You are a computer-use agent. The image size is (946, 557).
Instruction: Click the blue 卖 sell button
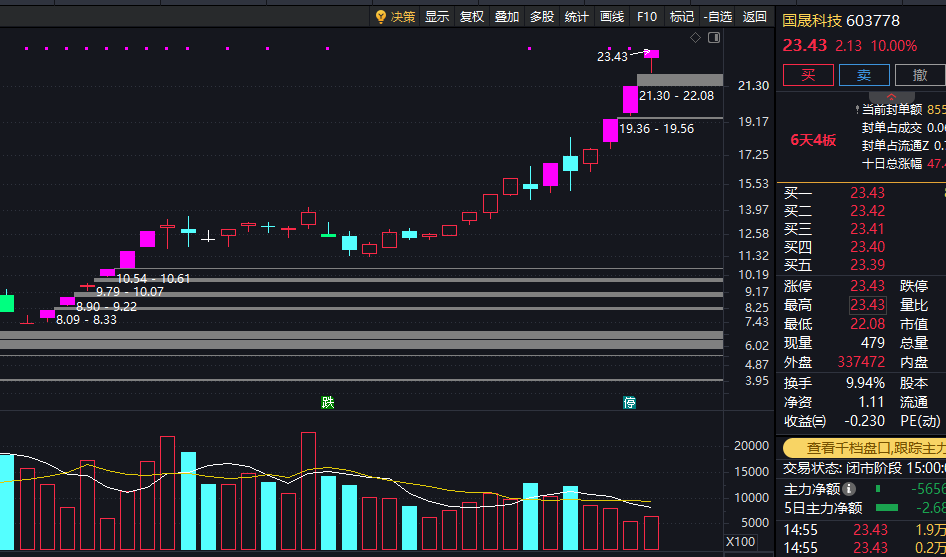864,75
